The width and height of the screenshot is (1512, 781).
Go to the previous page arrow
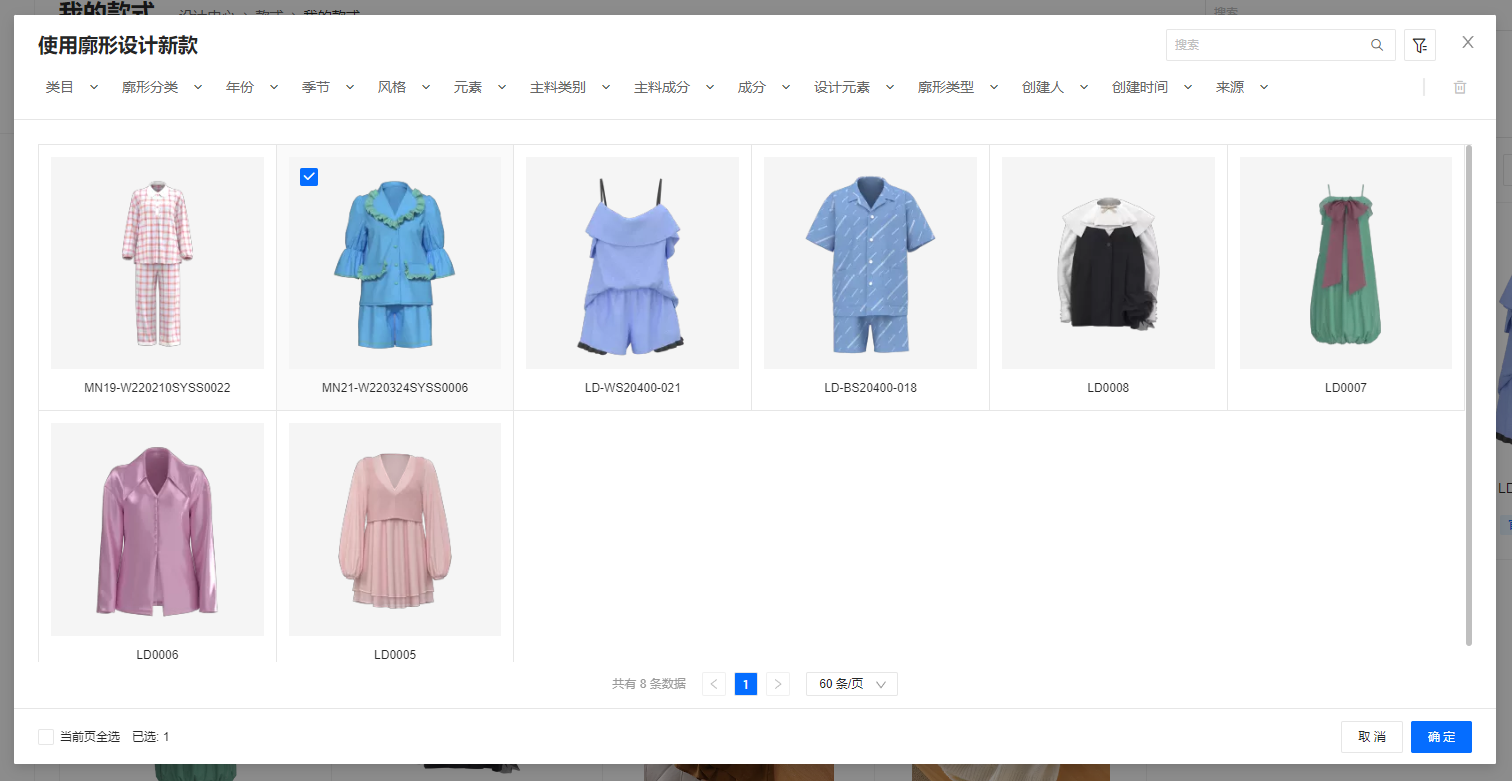tap(714, 684)
